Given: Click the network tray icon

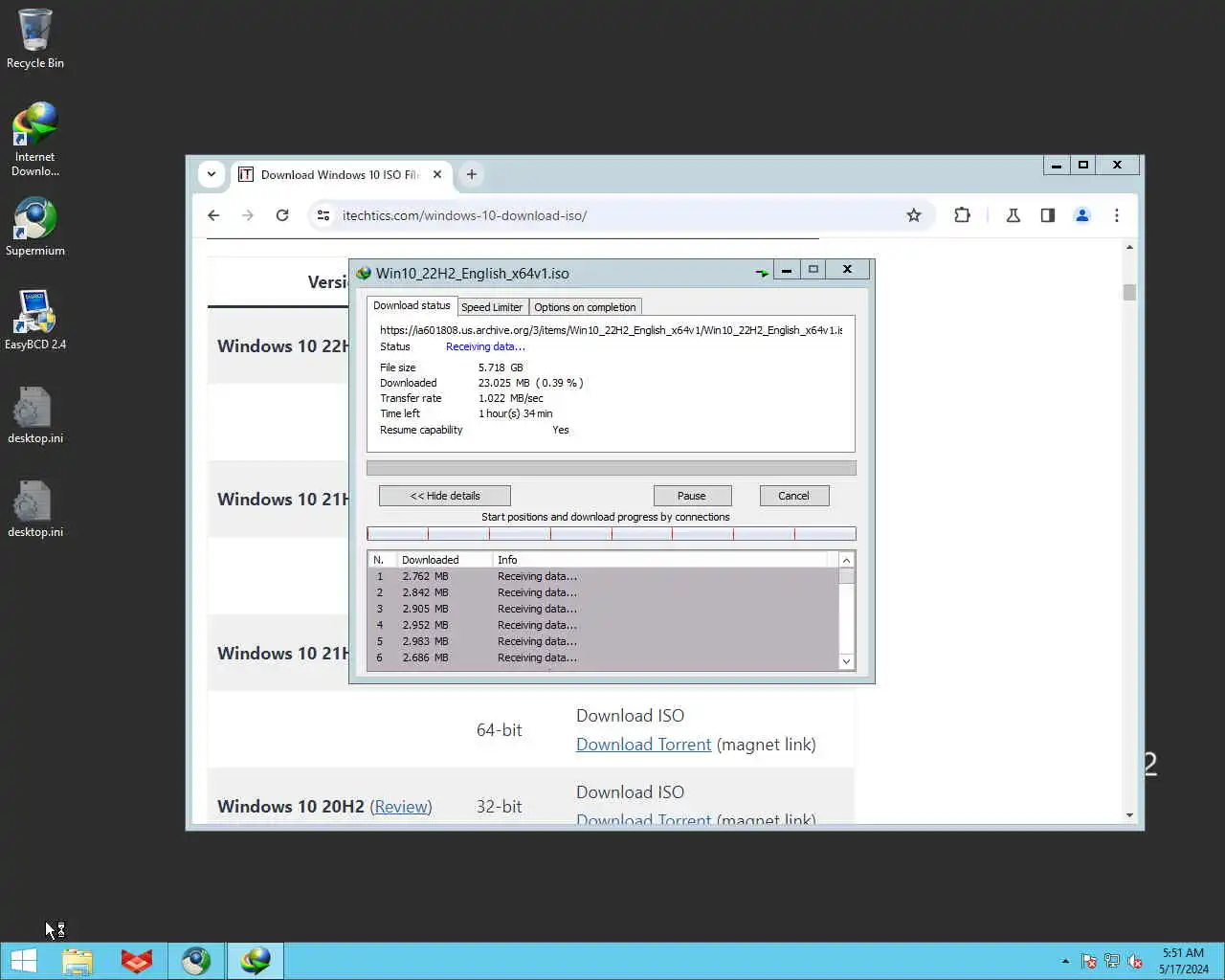Looking at the screenshot, I should point(1112,961).
